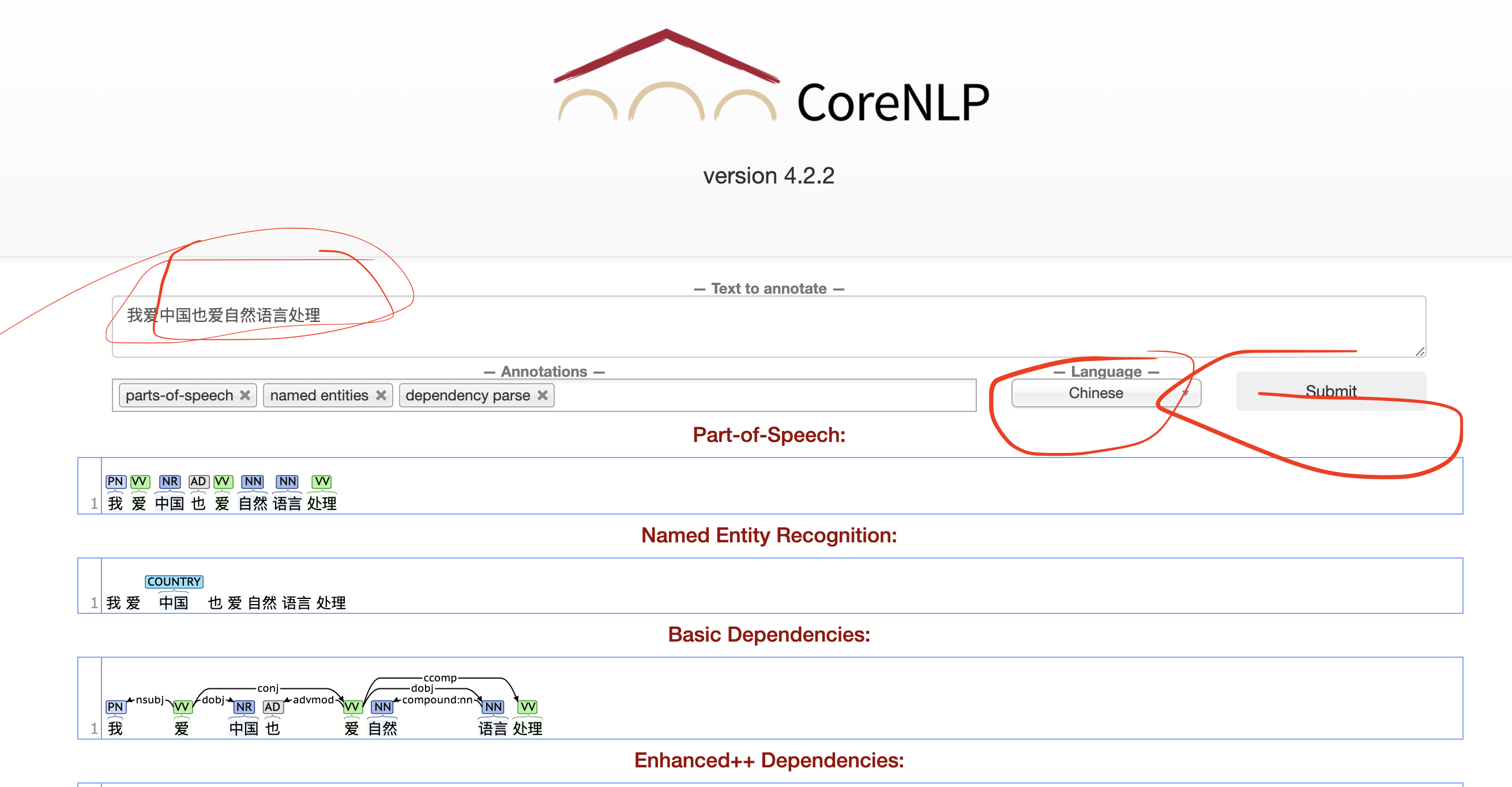Remove the named entities annotation tag

[x=381, y=395]
